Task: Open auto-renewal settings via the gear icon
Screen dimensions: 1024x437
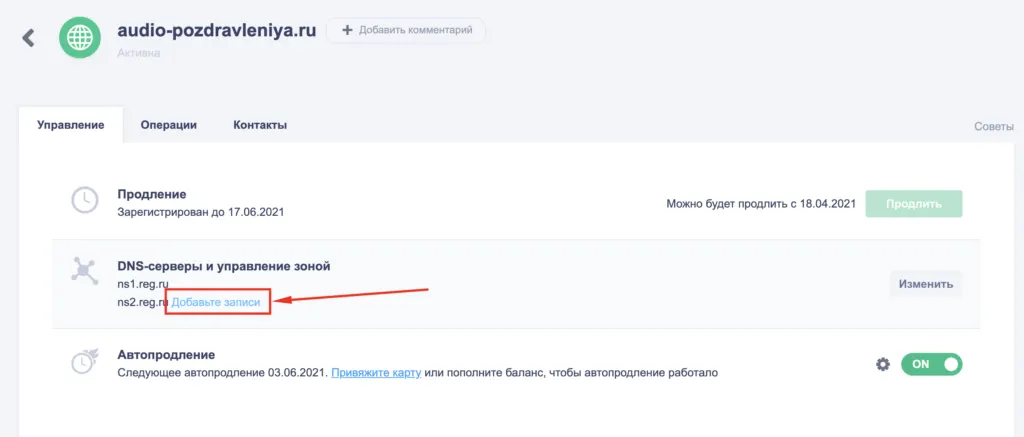Action: 883,364
